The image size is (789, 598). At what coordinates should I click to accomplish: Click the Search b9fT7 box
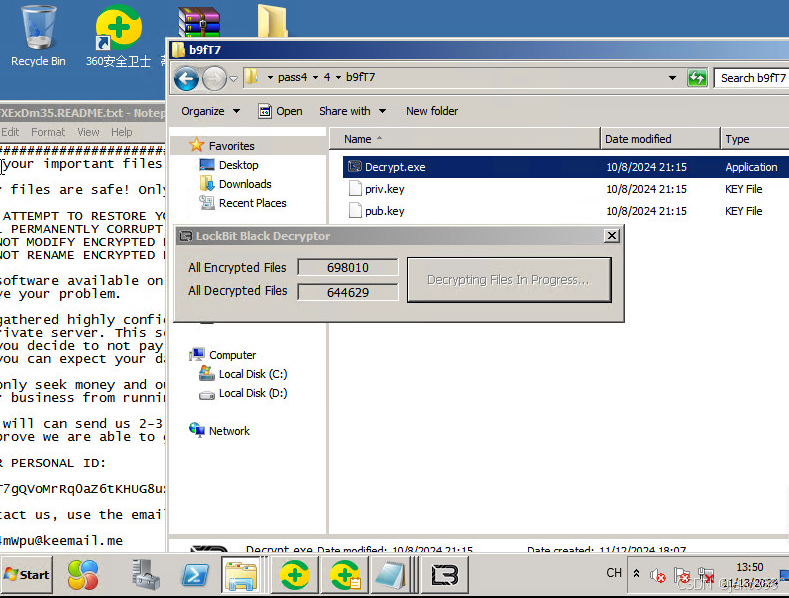[752, 78]
